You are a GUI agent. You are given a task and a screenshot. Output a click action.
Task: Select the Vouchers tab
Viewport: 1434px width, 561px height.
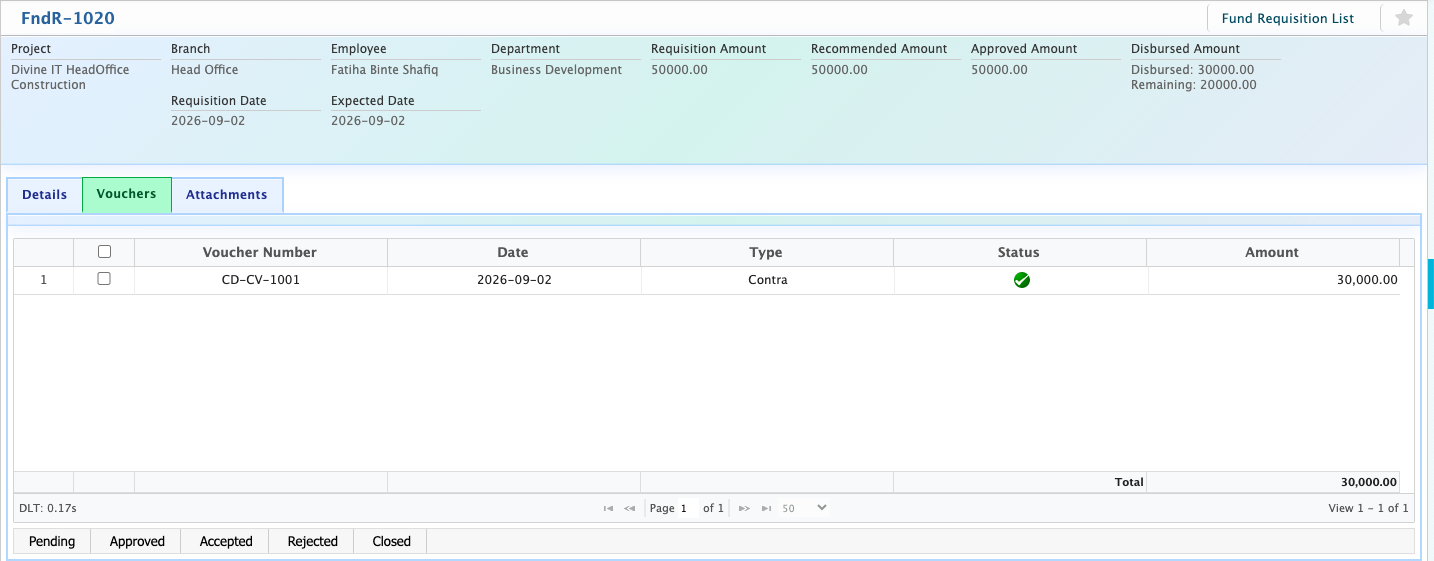127,194
